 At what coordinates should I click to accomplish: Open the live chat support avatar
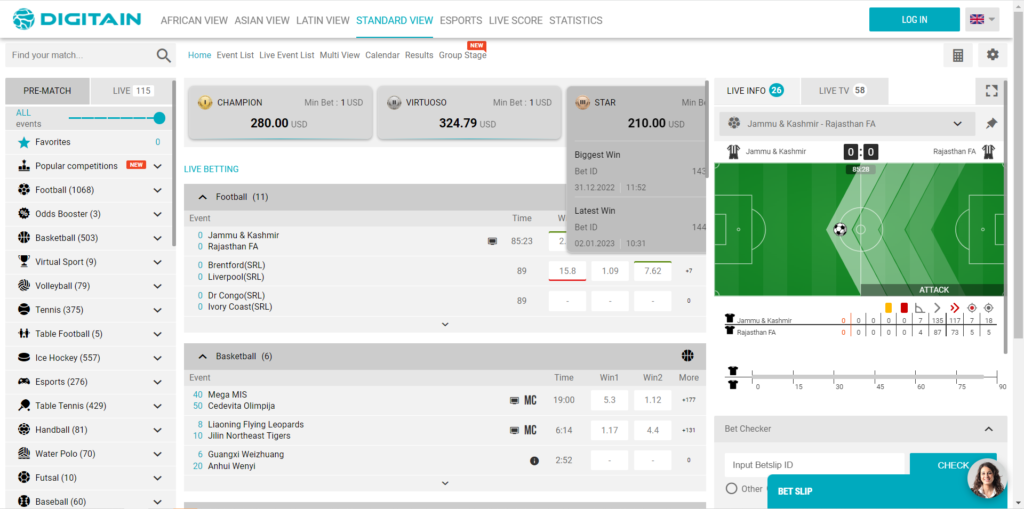click(986, 479)
